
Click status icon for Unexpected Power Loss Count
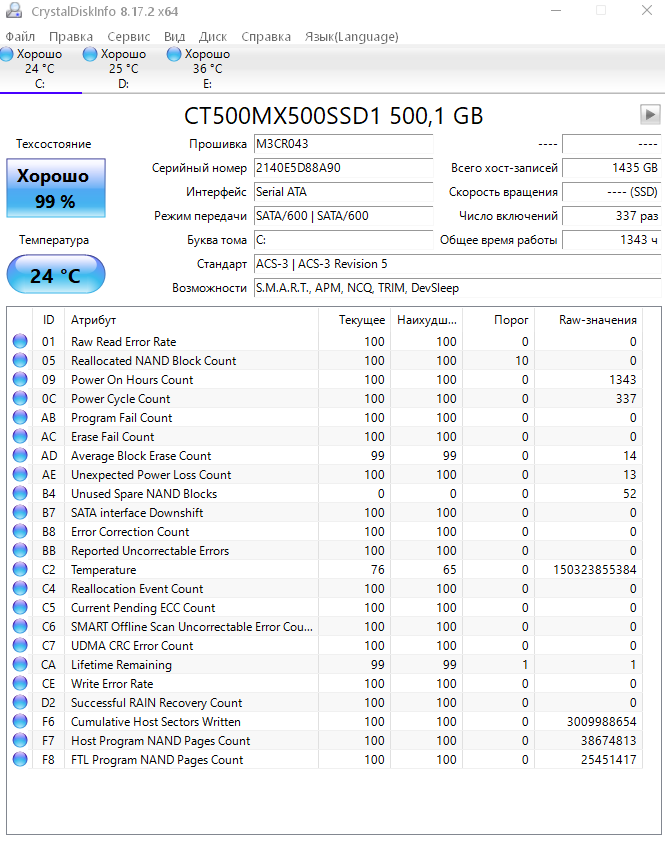[x=20, y=474]
